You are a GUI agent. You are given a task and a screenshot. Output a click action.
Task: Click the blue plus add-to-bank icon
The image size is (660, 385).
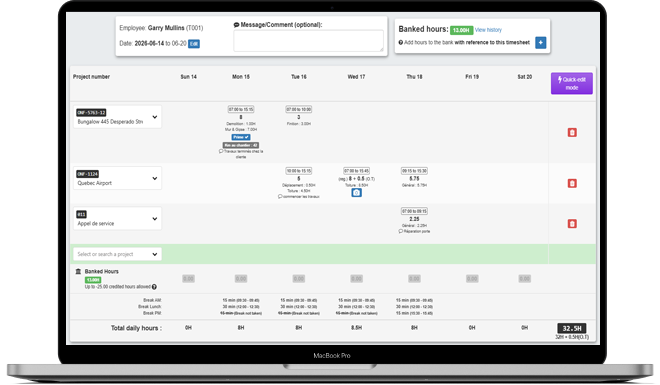click(540, 42)
